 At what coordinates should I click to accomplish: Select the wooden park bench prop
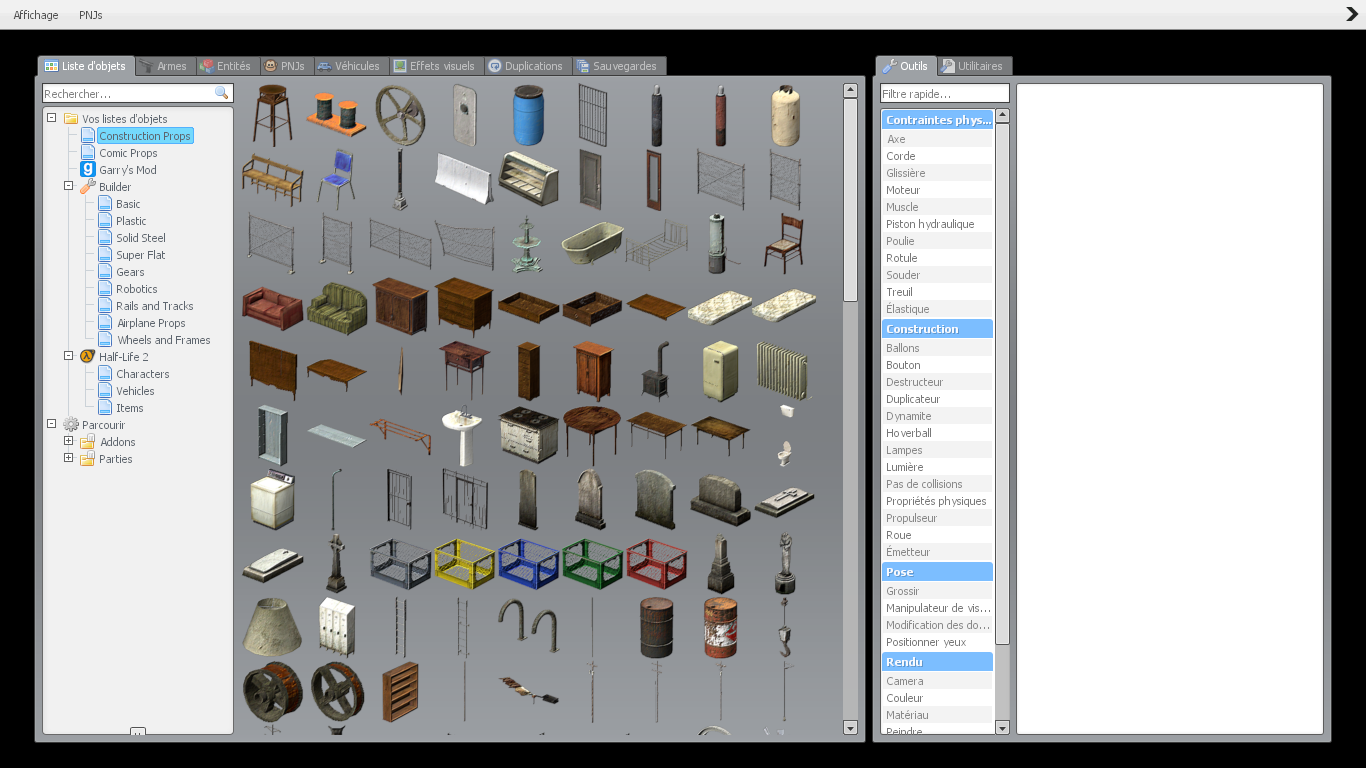click(x=272, y=179)
